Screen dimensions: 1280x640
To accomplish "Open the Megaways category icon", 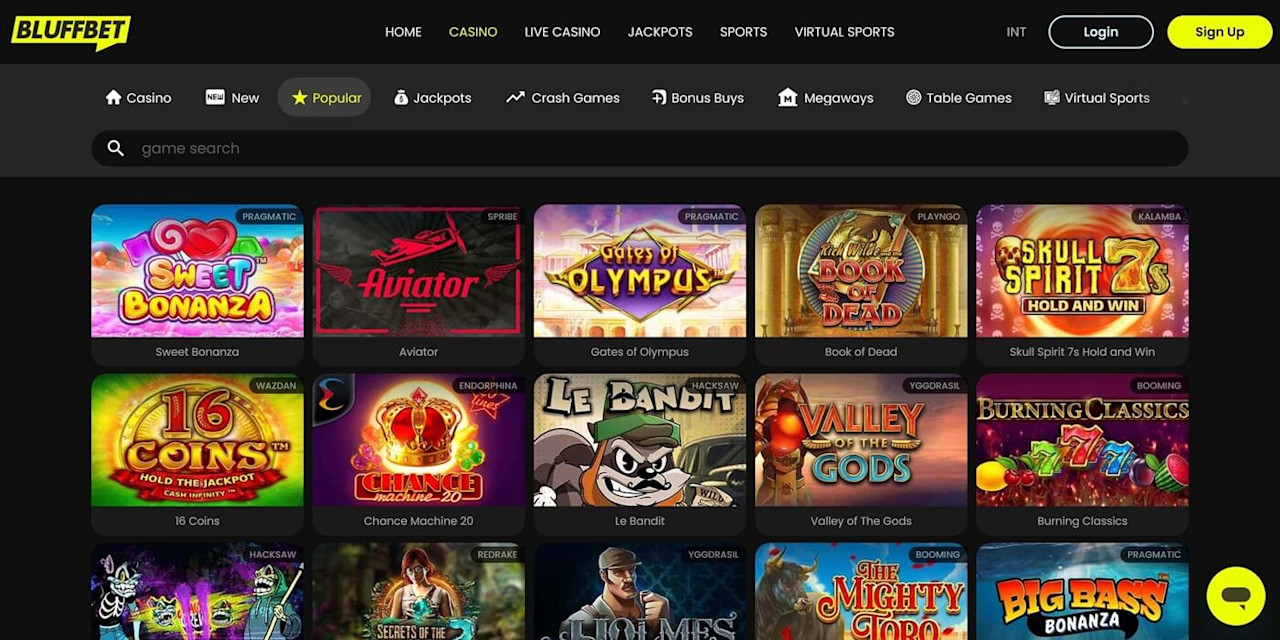I will click(x=788, y=97).
